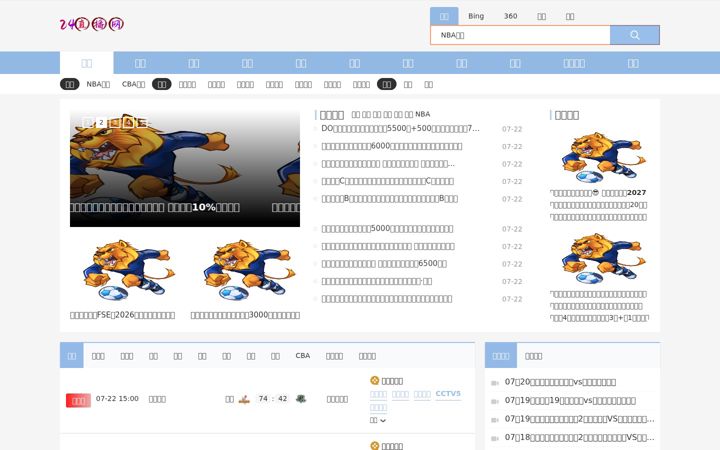720x450 pixels.
Task: Click the camera icon on the 07_19 row containing 19
Action: (495, 401)
